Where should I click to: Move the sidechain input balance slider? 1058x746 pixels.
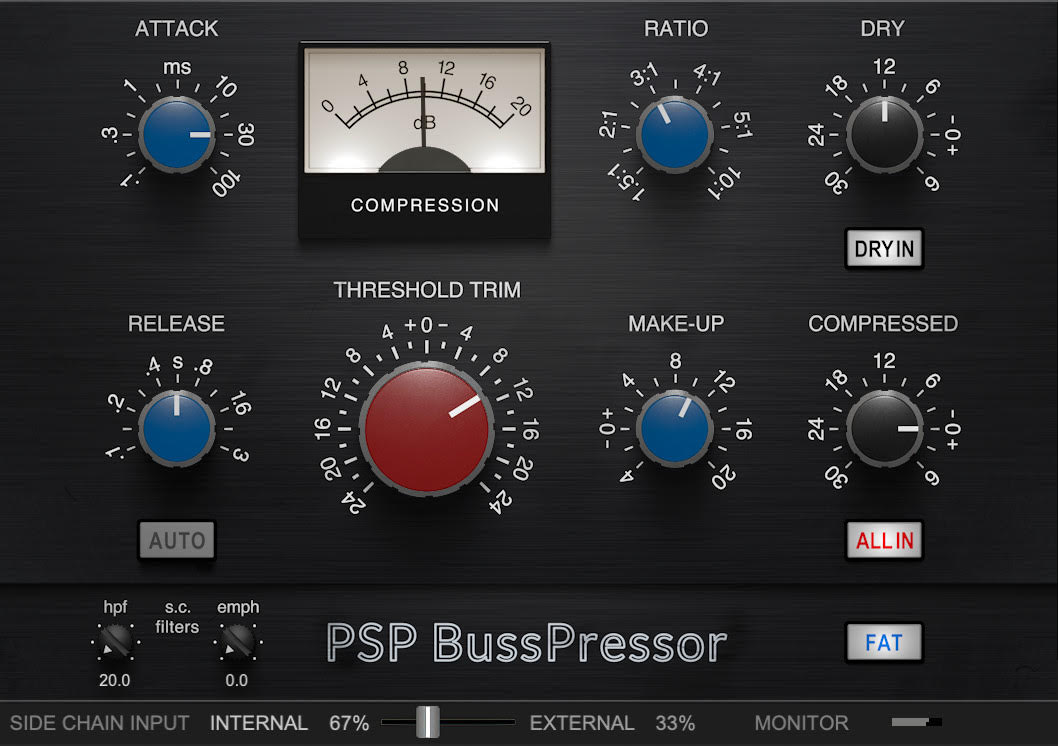pyautogui.click(x=428, y=721)
